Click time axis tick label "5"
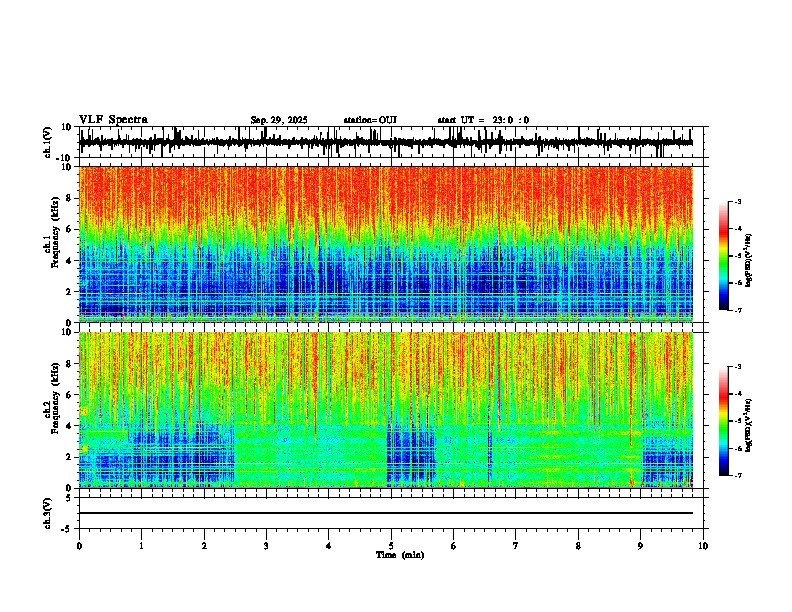The width and height of the screenshot is (792, 612). coord(391,546)
